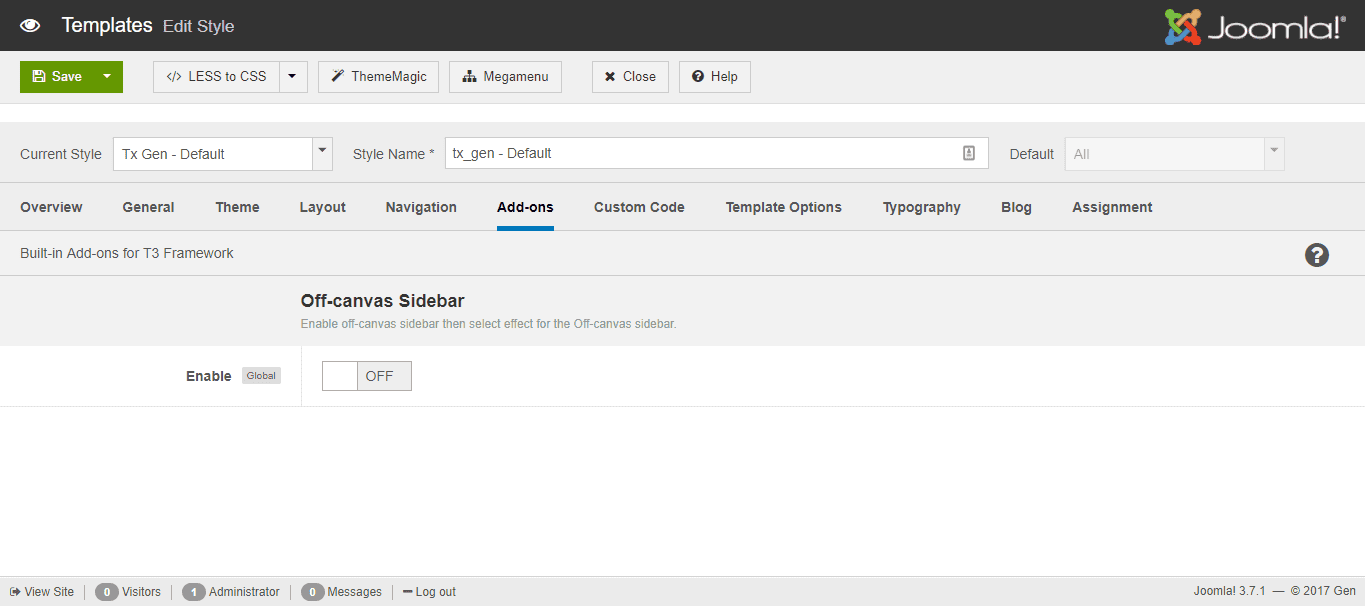Image resolution: width=1365 pixels, height=606 pixels.
Task: Toggle the Off-canvas Sidebar Enable switch
Action: [x=366, y=376]
